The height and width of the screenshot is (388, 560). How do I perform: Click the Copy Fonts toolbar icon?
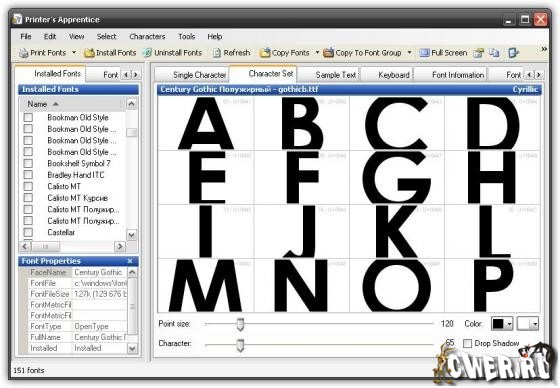click(x=265, y=53)
